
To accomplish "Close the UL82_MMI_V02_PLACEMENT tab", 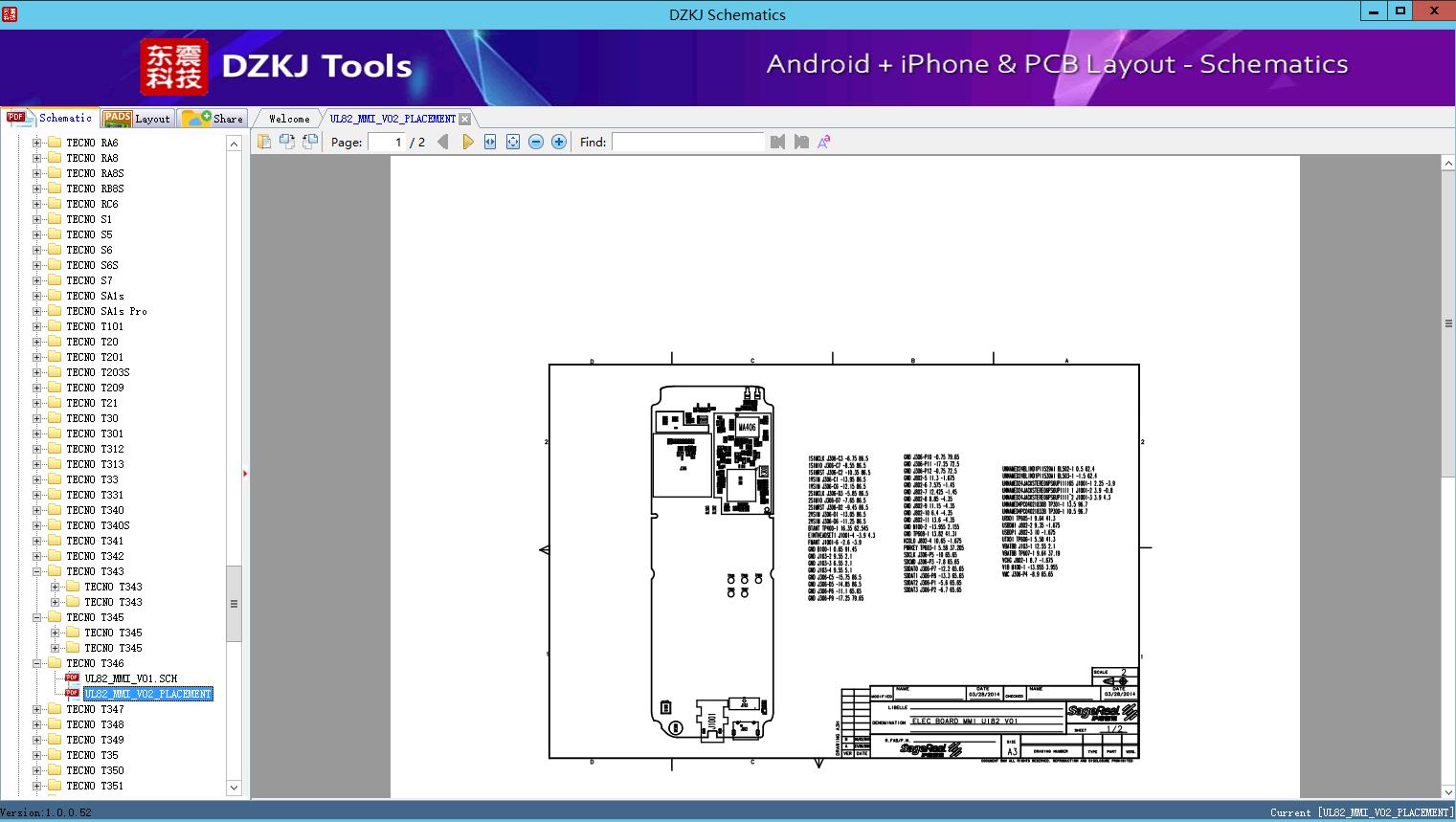I will pos(465,119).
